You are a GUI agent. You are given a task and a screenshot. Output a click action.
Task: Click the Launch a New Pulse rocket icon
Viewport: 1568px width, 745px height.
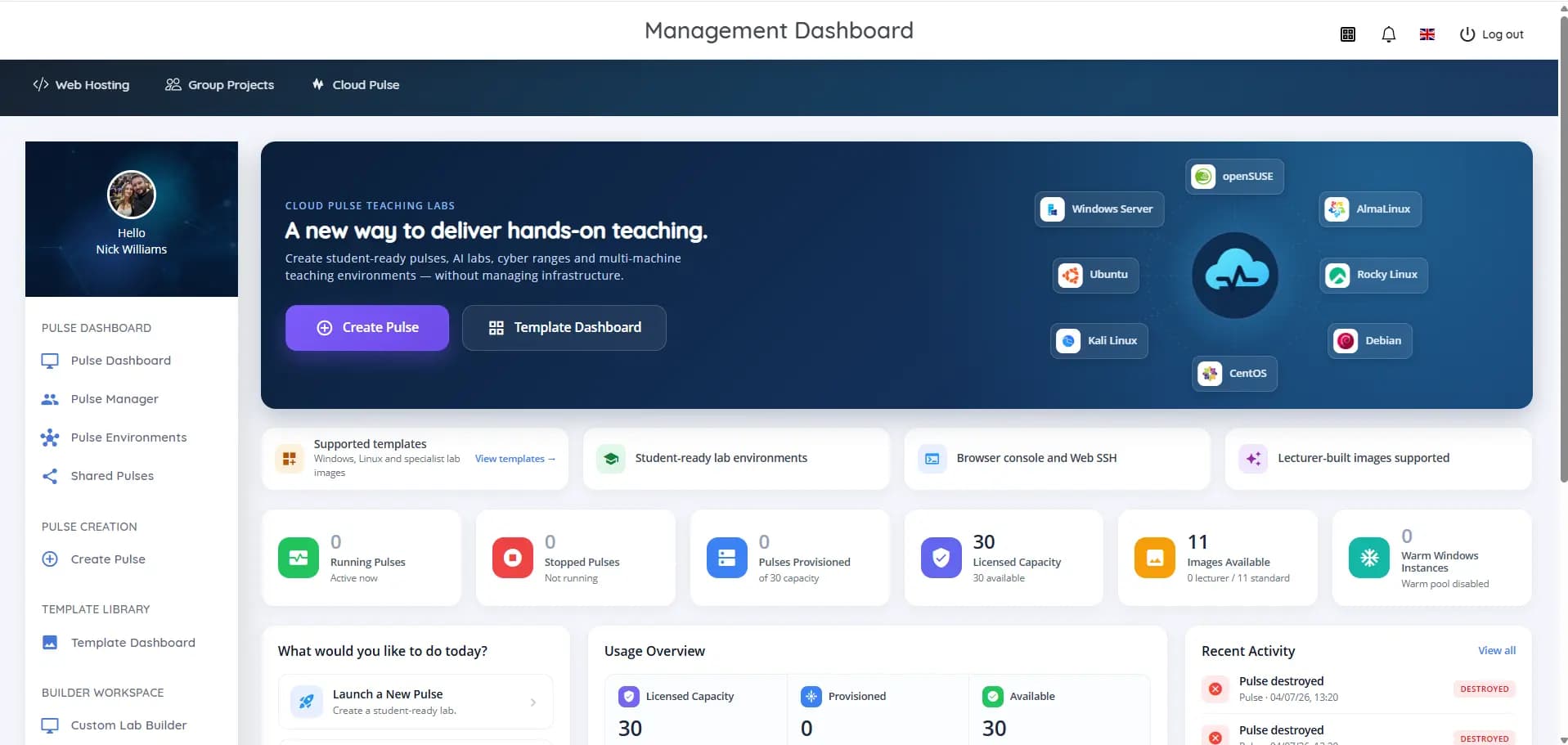point(307,702)
